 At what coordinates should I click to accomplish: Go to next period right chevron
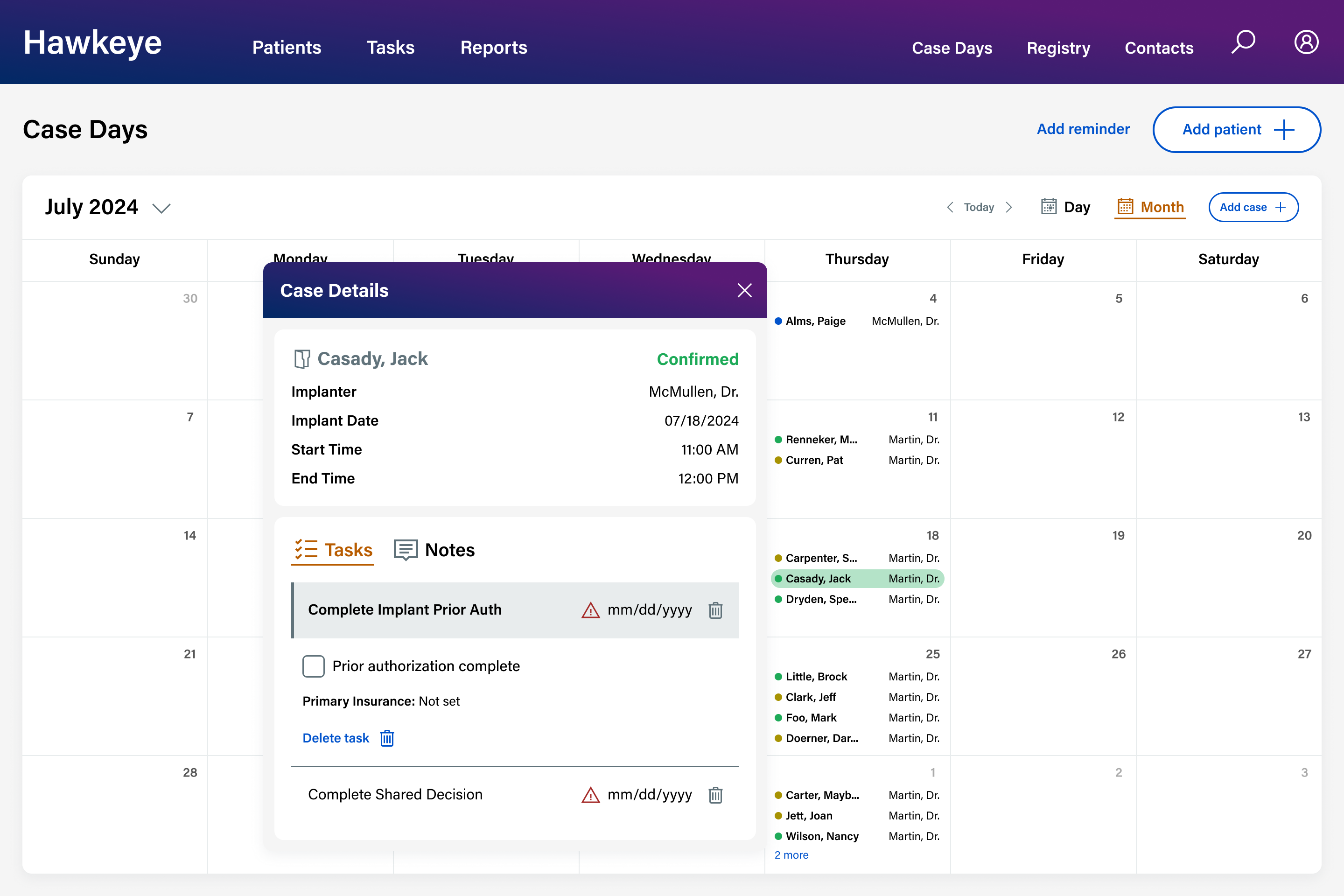click(x=1009, y=207)
